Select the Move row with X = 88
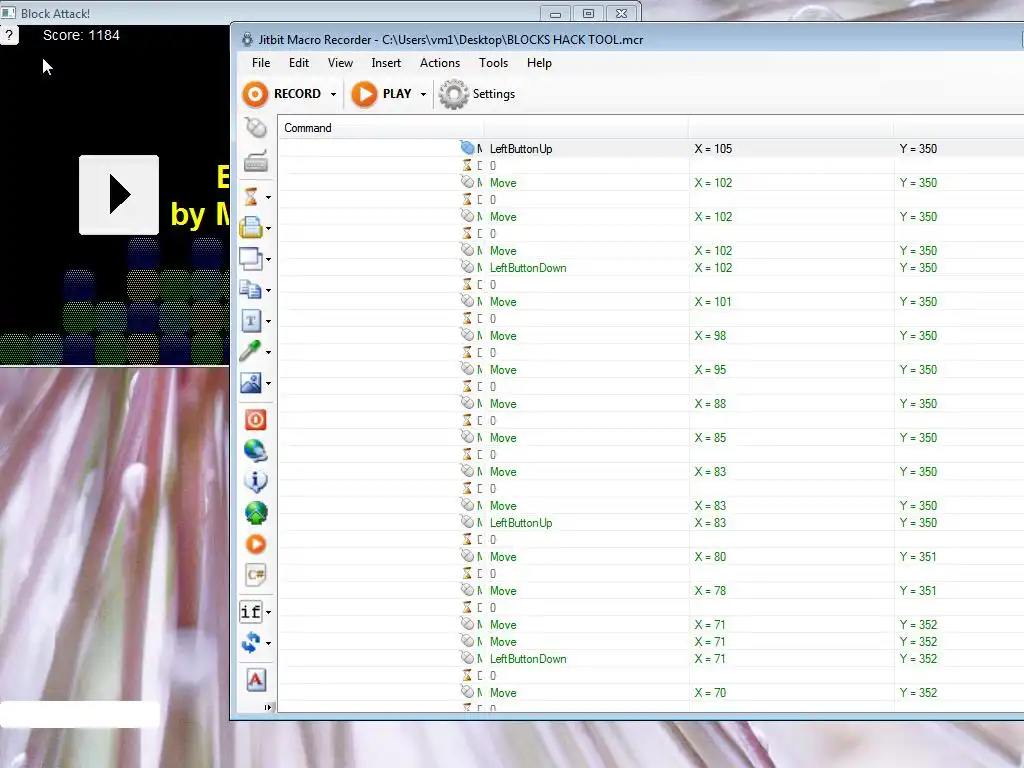This screenshot has width=1024, height=768. coord(650,404)
